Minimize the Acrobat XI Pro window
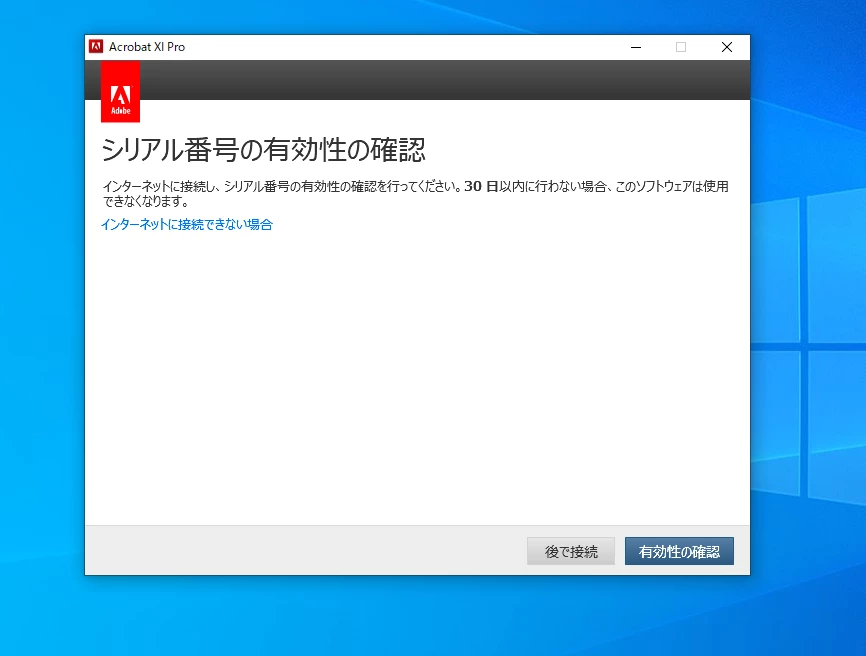 point(636,47)
